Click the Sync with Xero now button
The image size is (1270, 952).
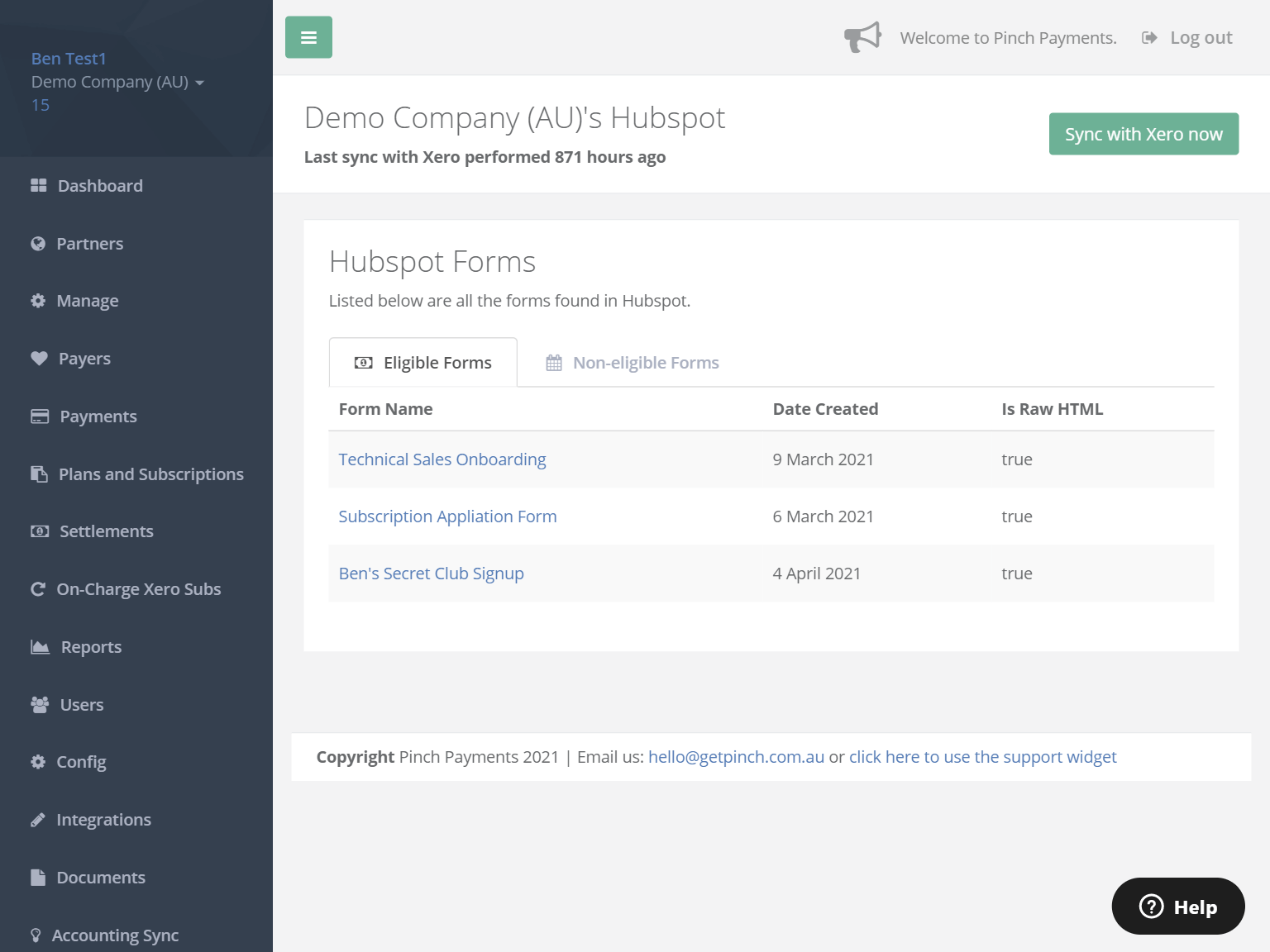click(x=1143, y=134)
